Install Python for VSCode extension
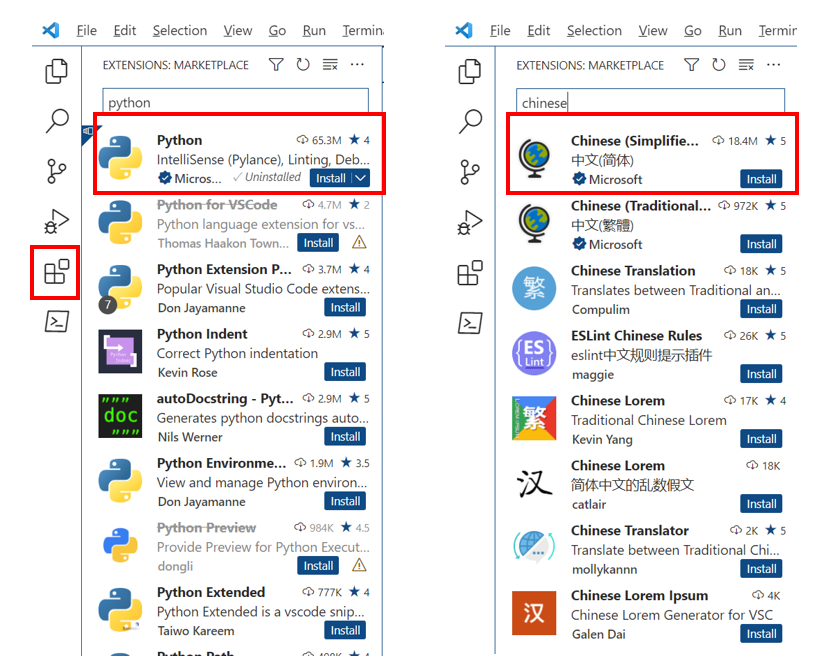This screenshot has width=840, height=671. pos(318,243)
